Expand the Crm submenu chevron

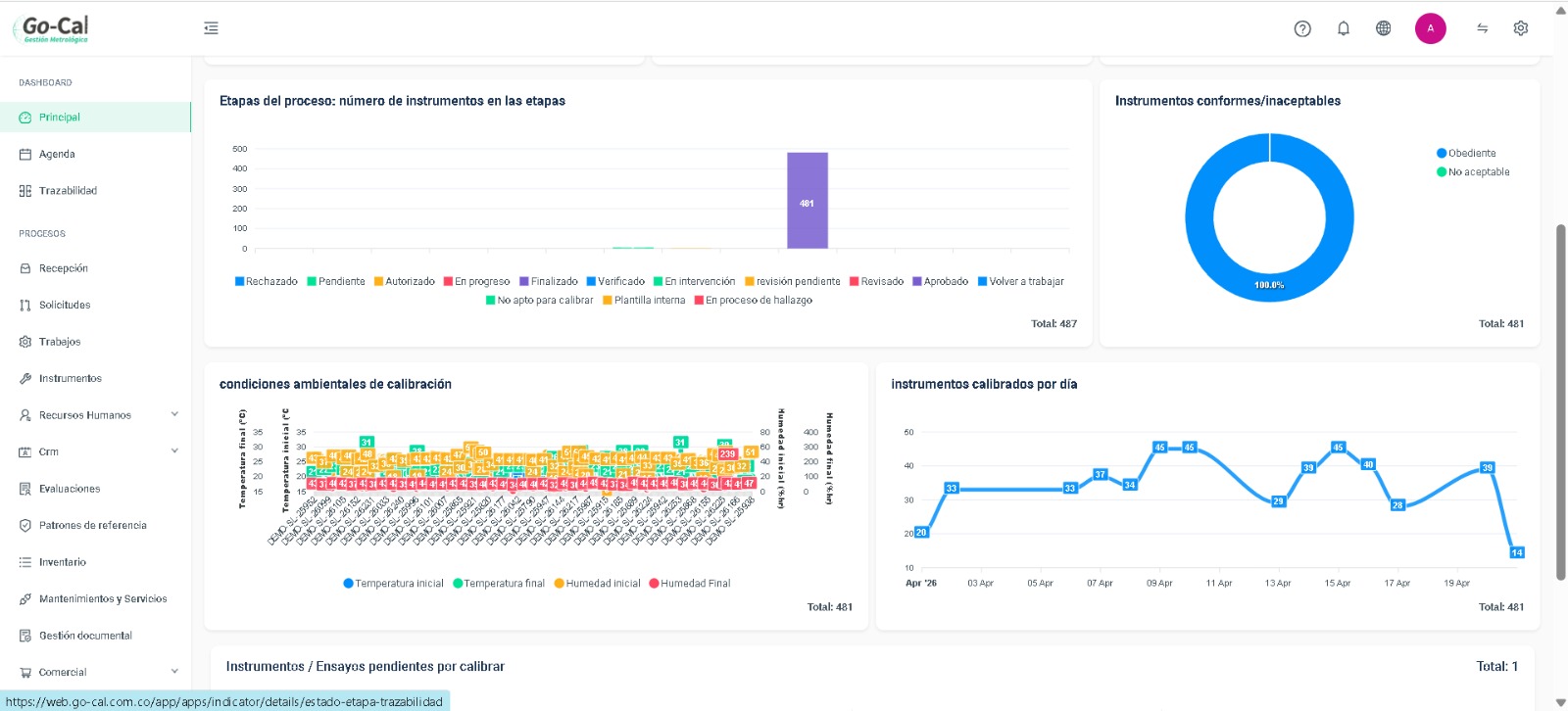point(174,451)
